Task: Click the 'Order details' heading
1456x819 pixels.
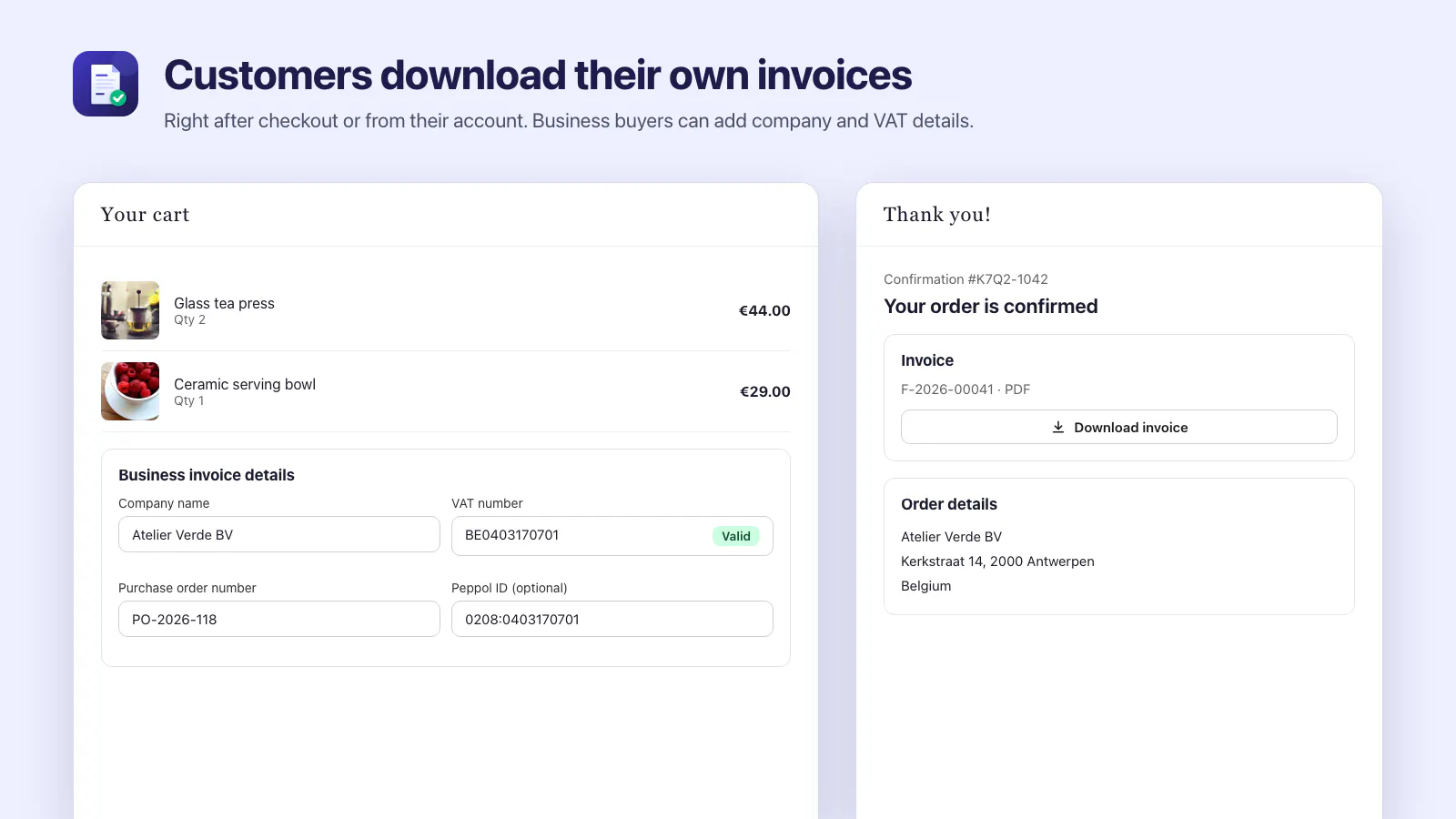Action: click(x=949, y=504)
